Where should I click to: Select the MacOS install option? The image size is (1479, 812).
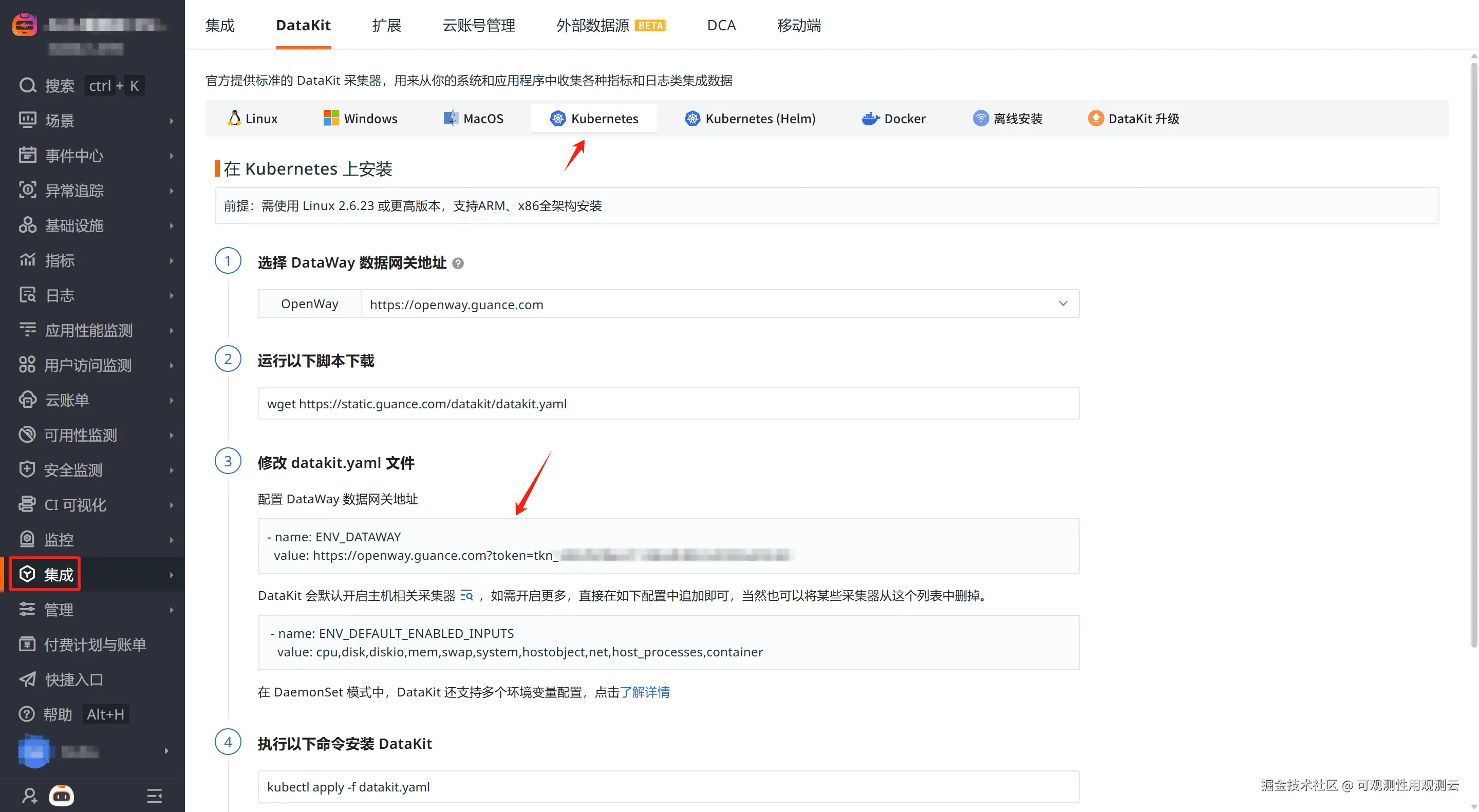point(474,119)
